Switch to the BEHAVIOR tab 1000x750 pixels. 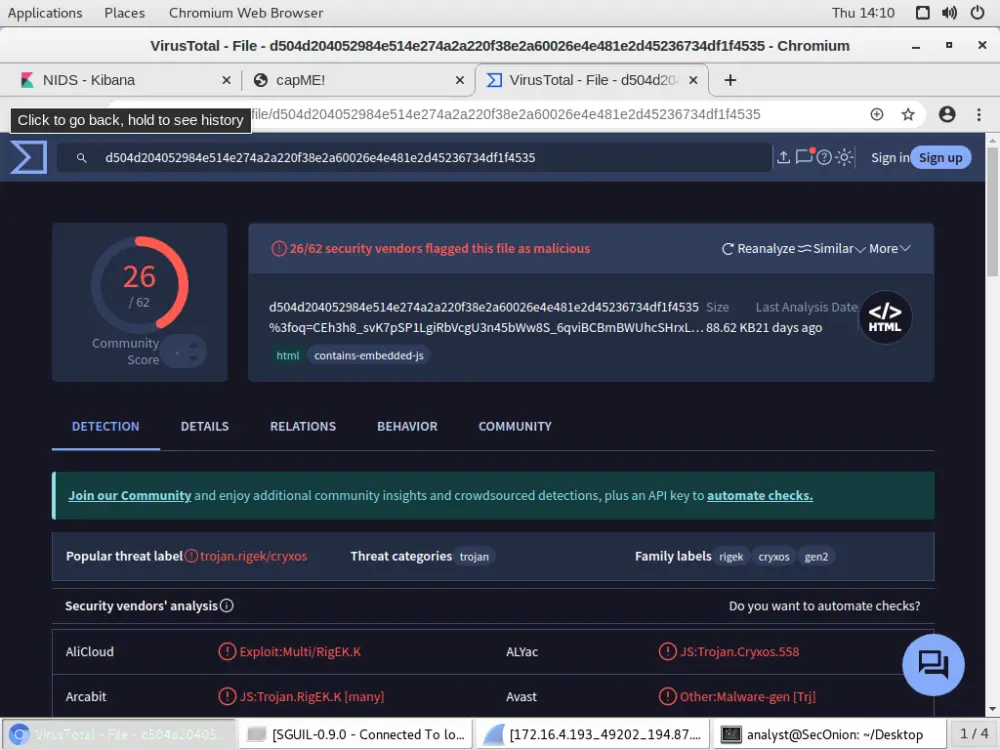[x=407, y=426]
